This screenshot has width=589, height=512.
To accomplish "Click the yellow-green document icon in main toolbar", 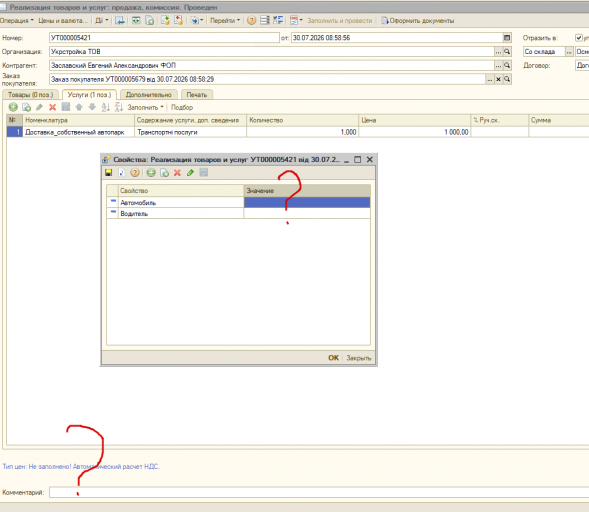I will click(165, 20).
